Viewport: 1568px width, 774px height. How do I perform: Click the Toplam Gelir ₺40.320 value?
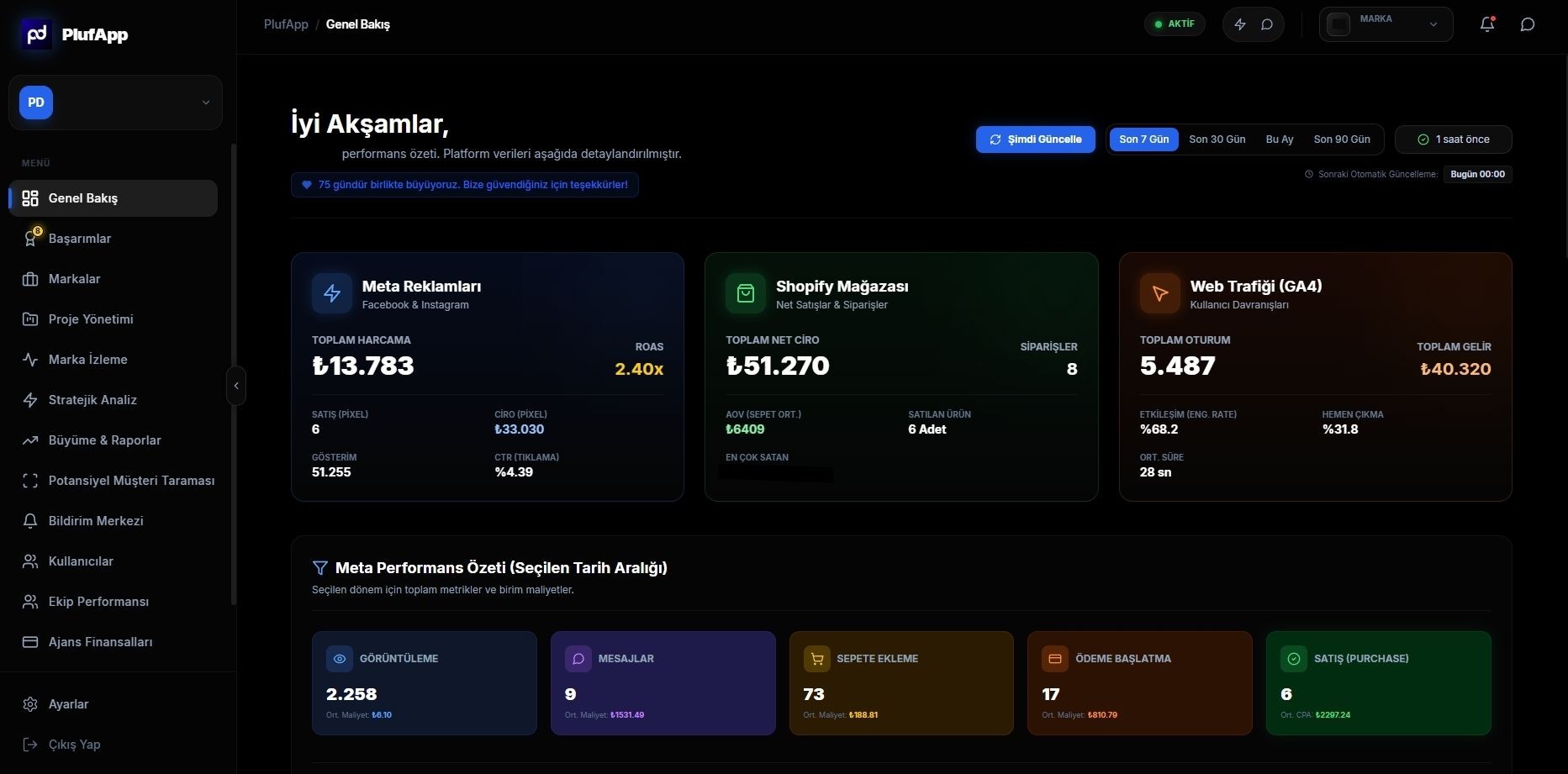tap(1455, 369)
